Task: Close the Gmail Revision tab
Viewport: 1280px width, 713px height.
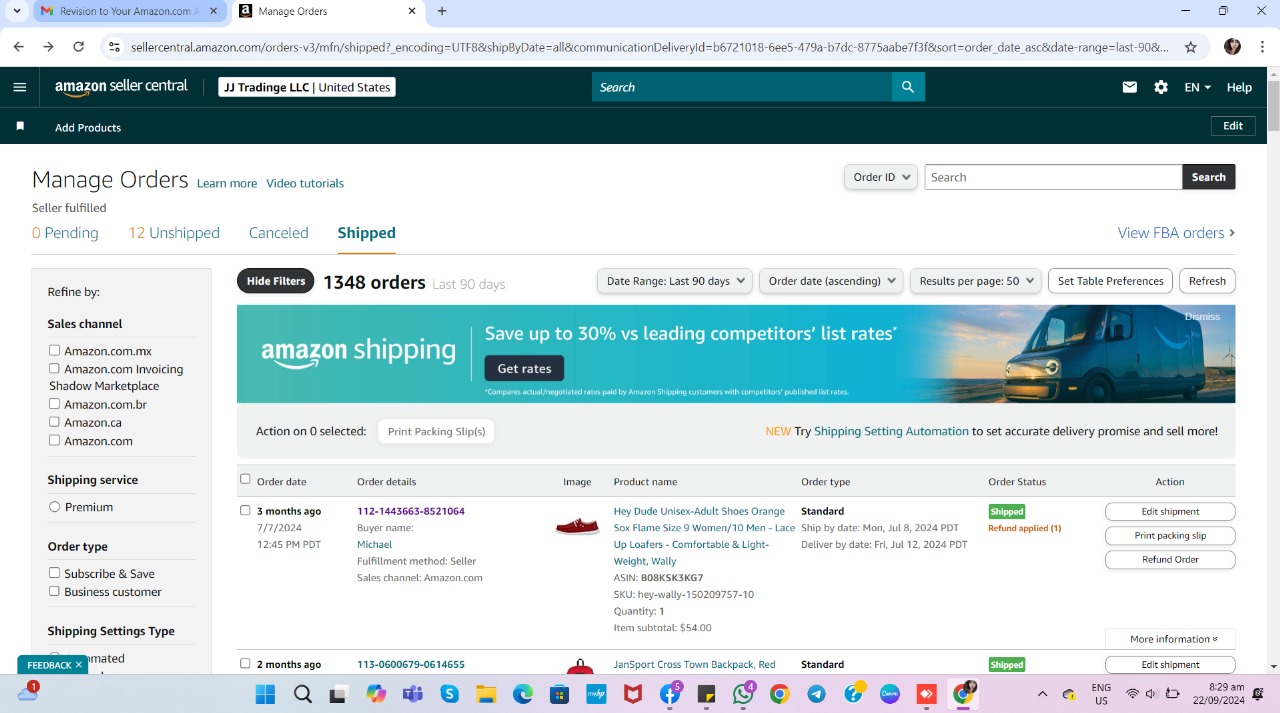Action: pos(213,11)
